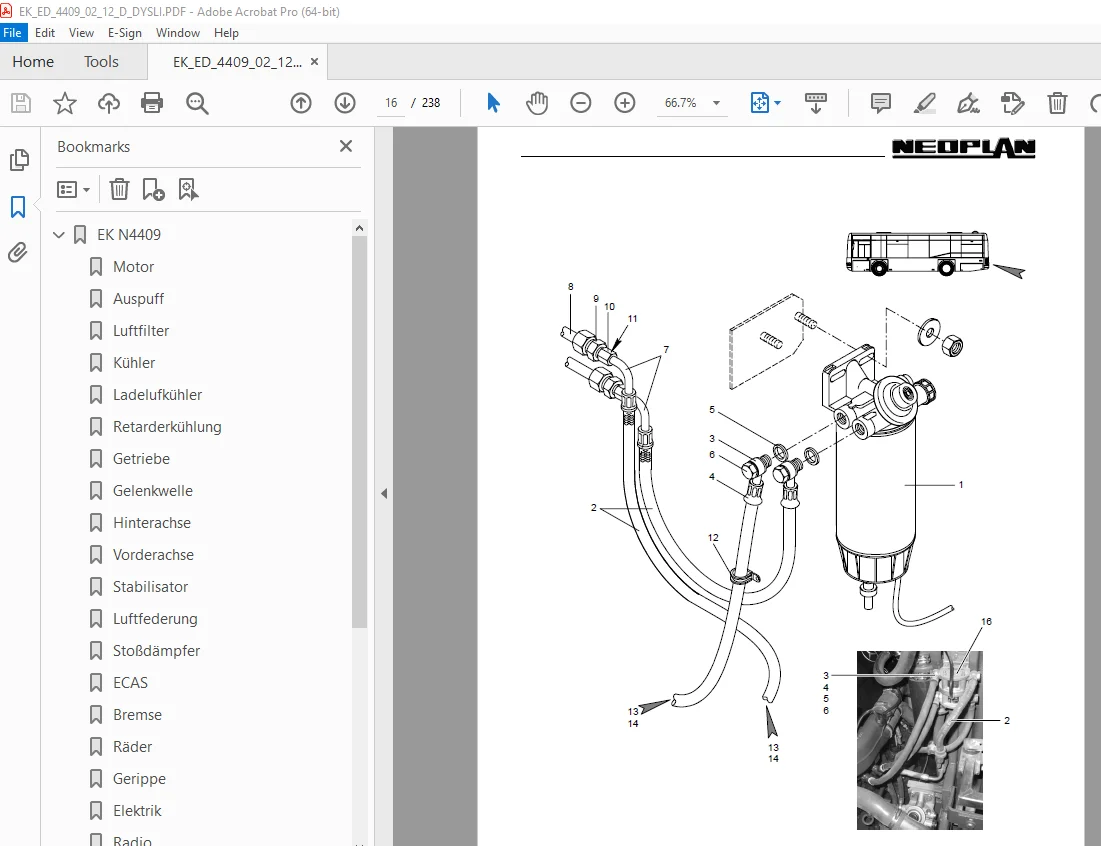1101x846 pixels.
Task: Zoom in with plus icon
Action: (x=624, y=103)
